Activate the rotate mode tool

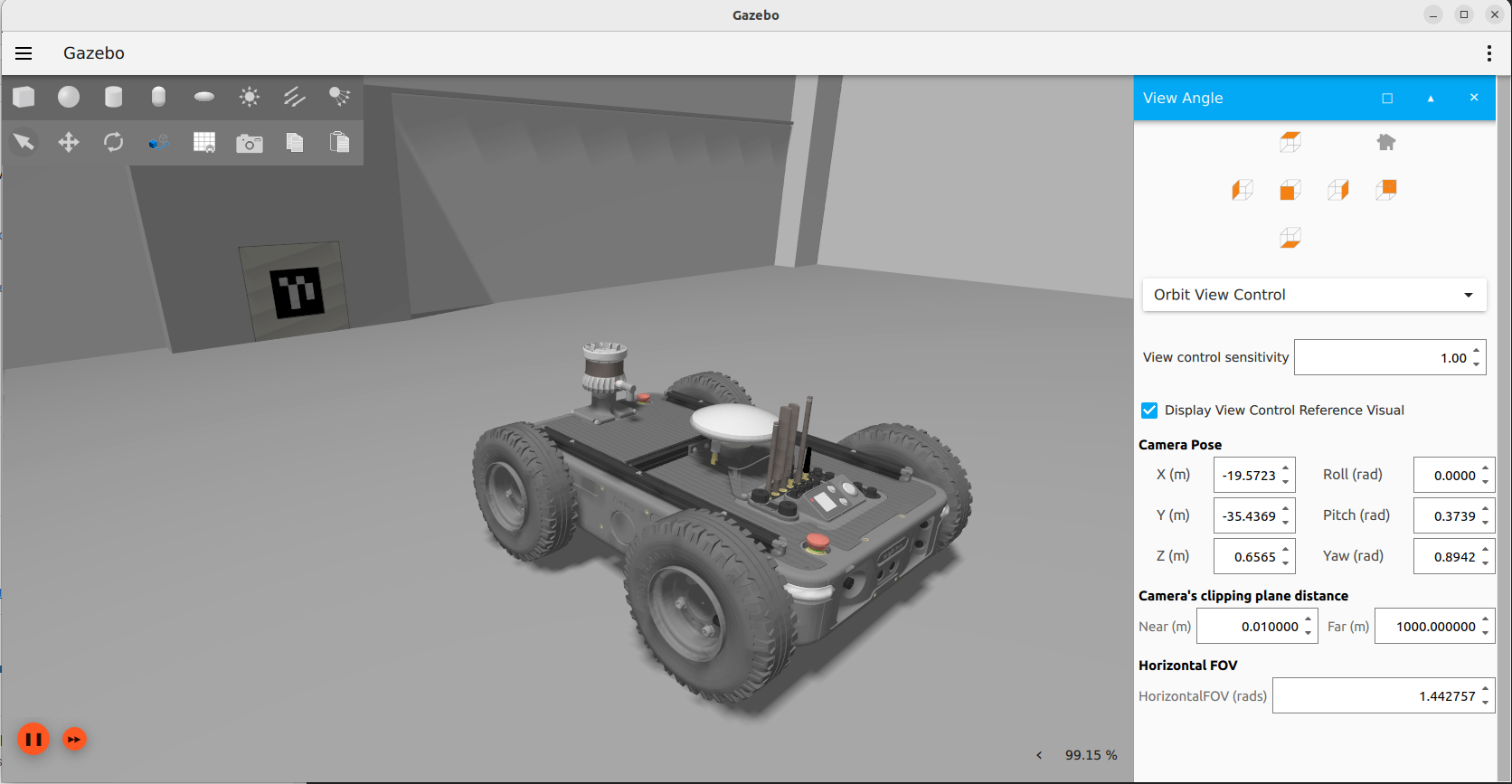click(x=113, y=142)
